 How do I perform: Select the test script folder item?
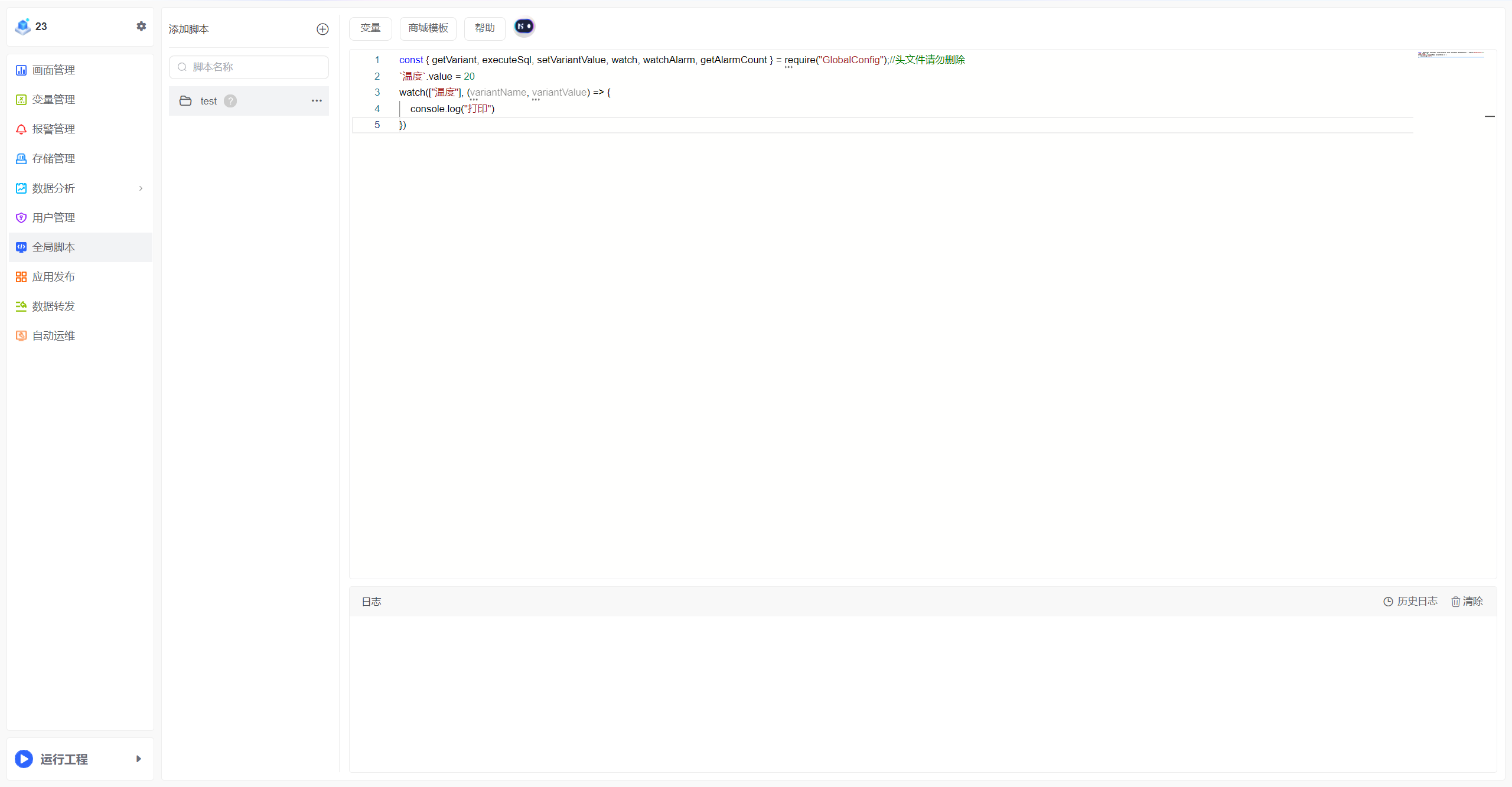pyautogui.click(x=208, y=101)
